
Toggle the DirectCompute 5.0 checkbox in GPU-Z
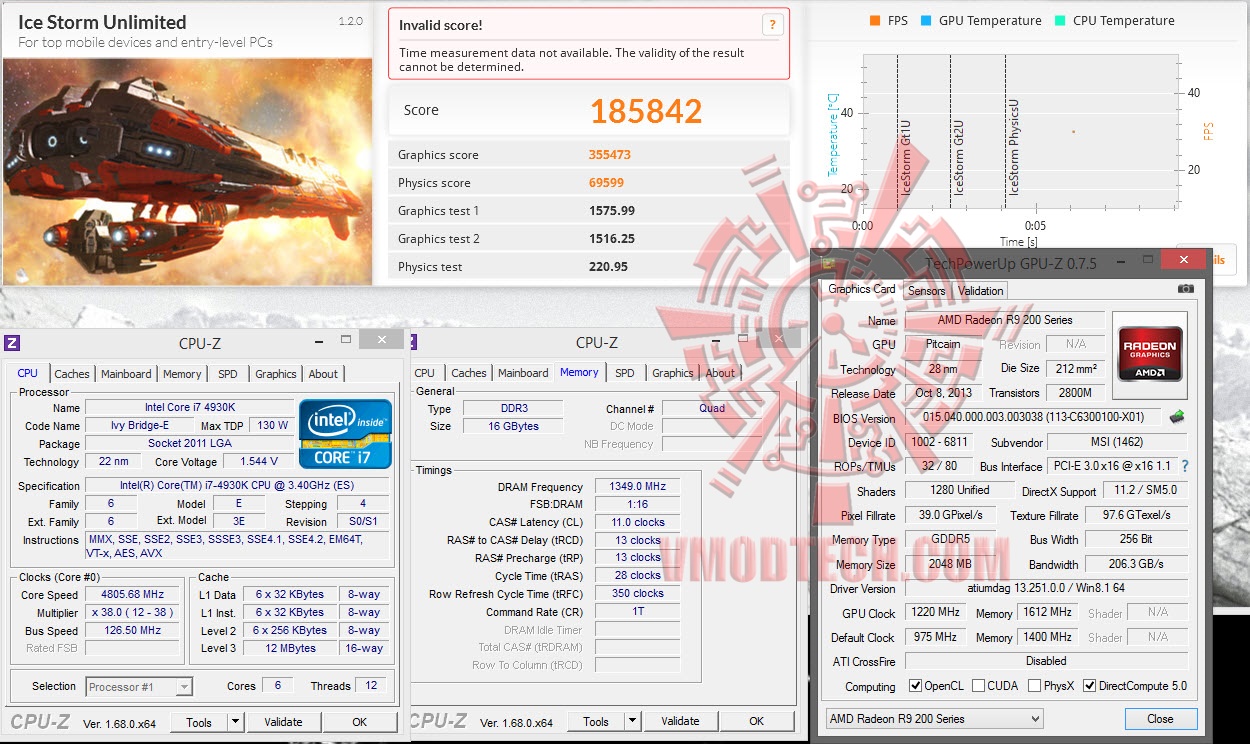pos(1090,686)
